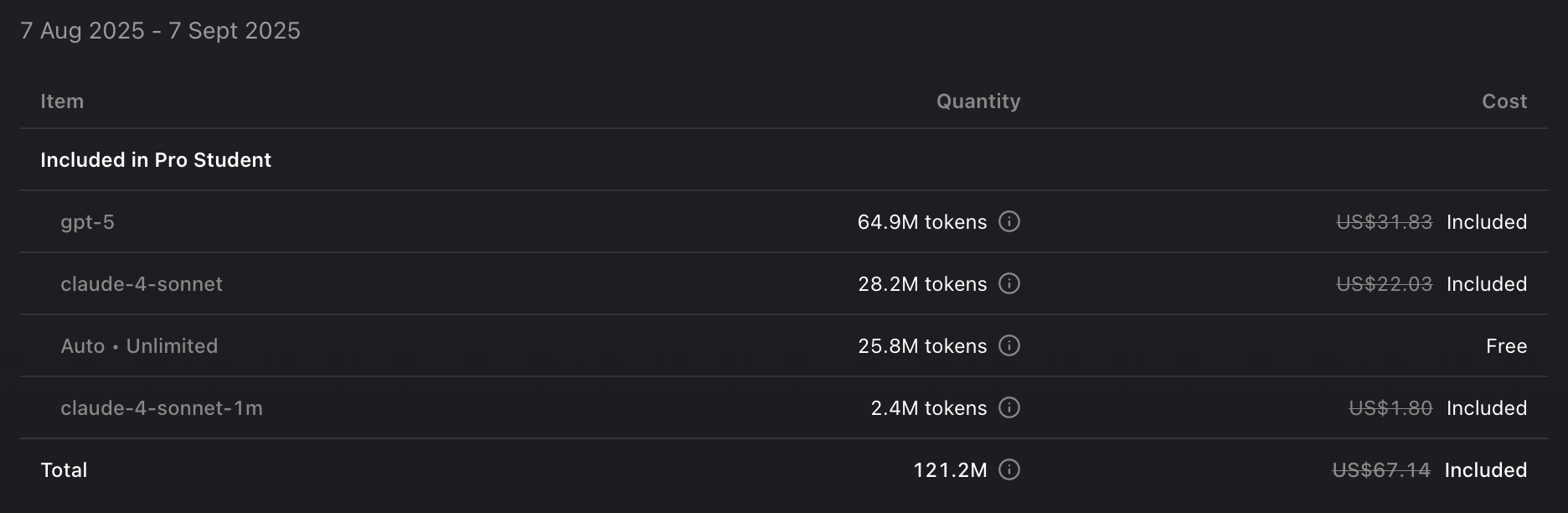Click the Quantity column header
This screenshot has height=513, width=1568.
[977, 101]
